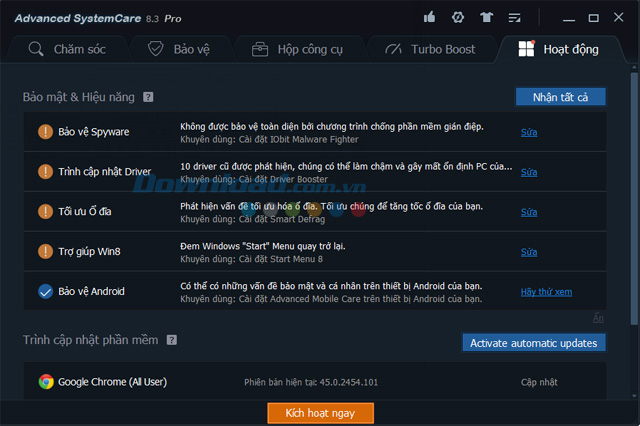Open the options menu list icon
The height and width of the screenshot is (426, 640).
point(514,18)
